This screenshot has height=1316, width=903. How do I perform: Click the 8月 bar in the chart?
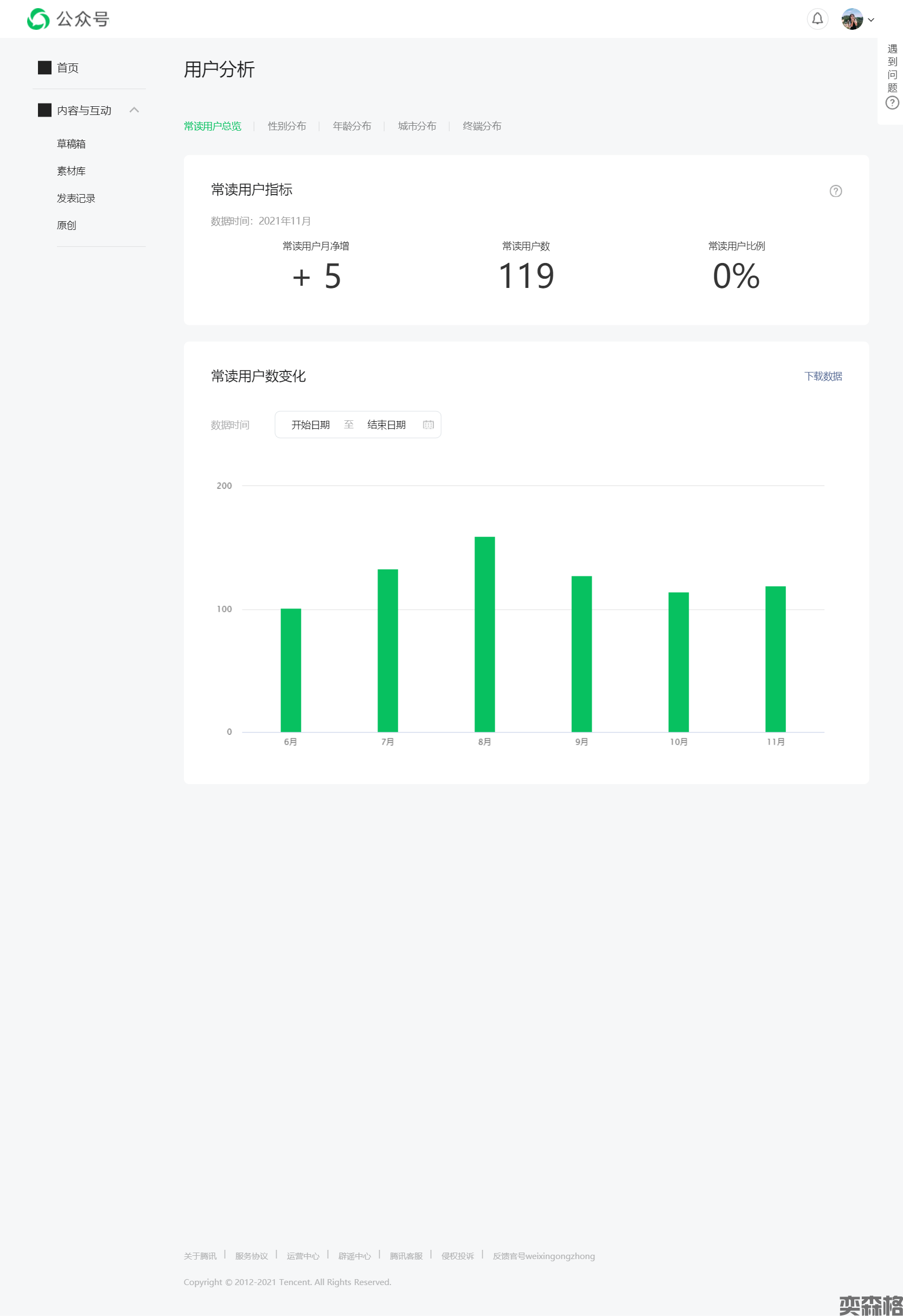[484, 634]
